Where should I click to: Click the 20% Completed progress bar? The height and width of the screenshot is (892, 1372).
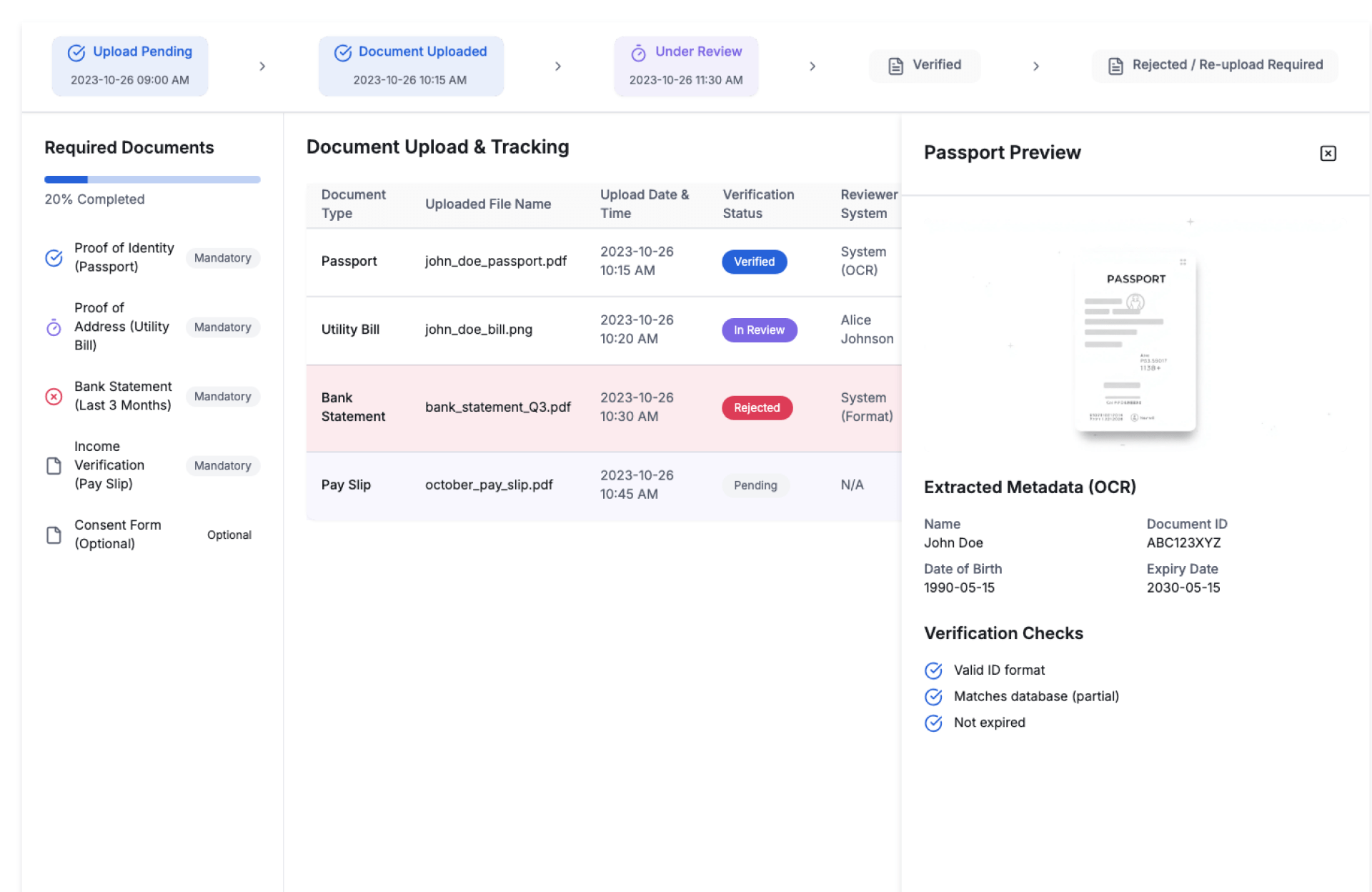pos(152,180)
